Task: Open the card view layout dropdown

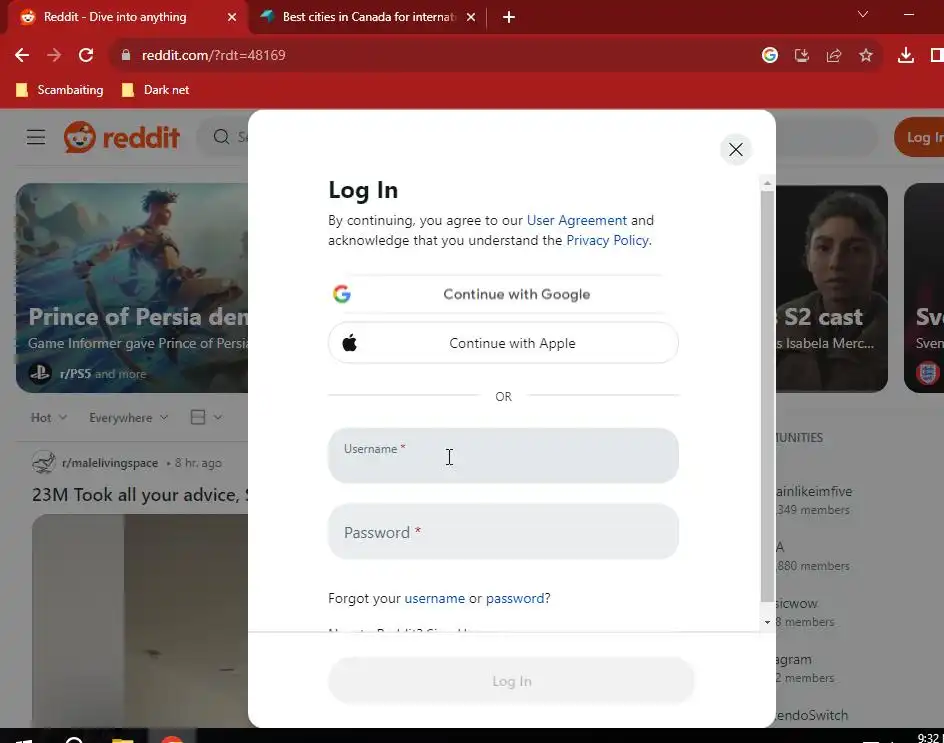Action: point(206,417)
